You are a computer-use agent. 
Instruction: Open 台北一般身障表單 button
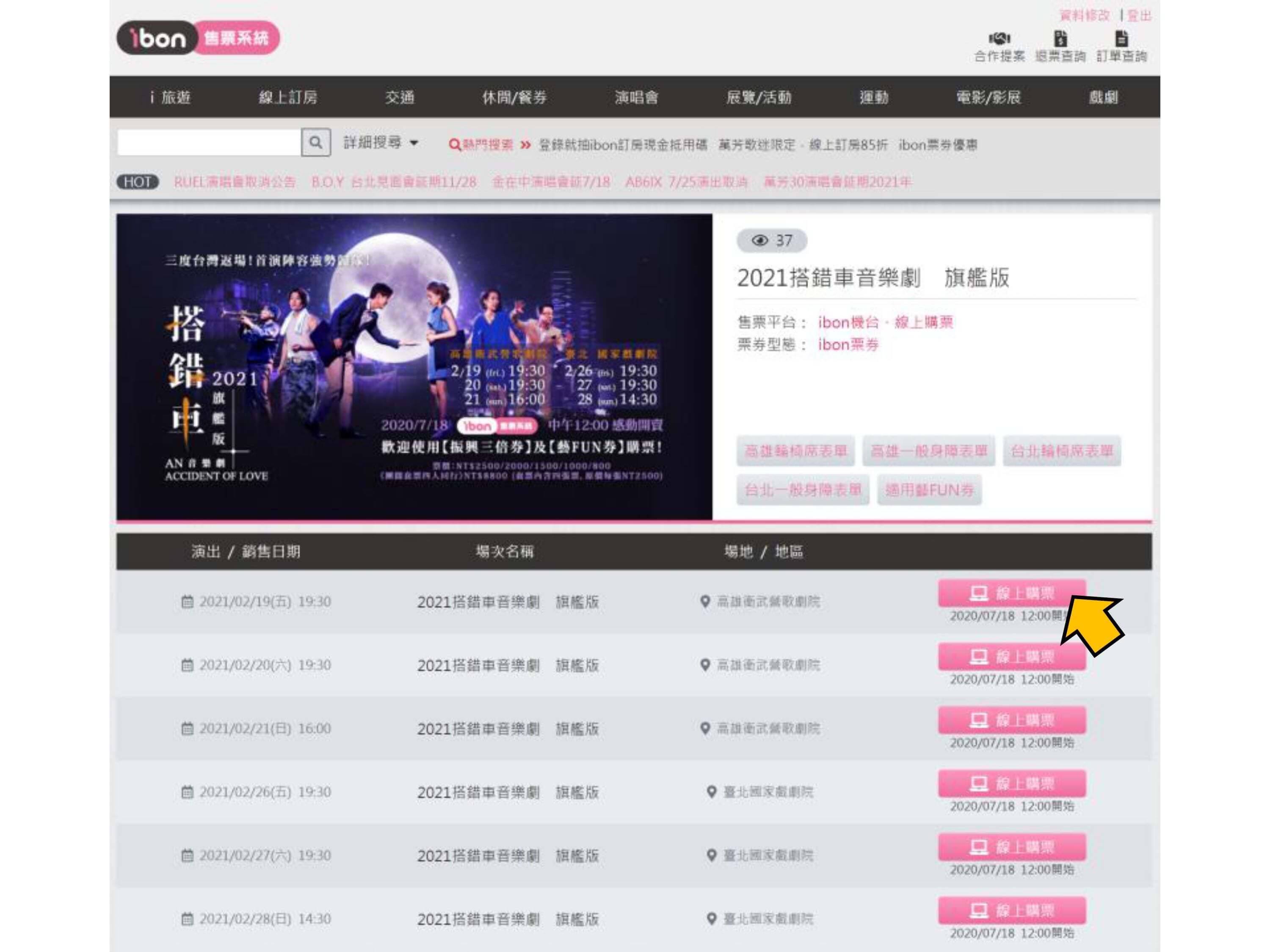803,490
